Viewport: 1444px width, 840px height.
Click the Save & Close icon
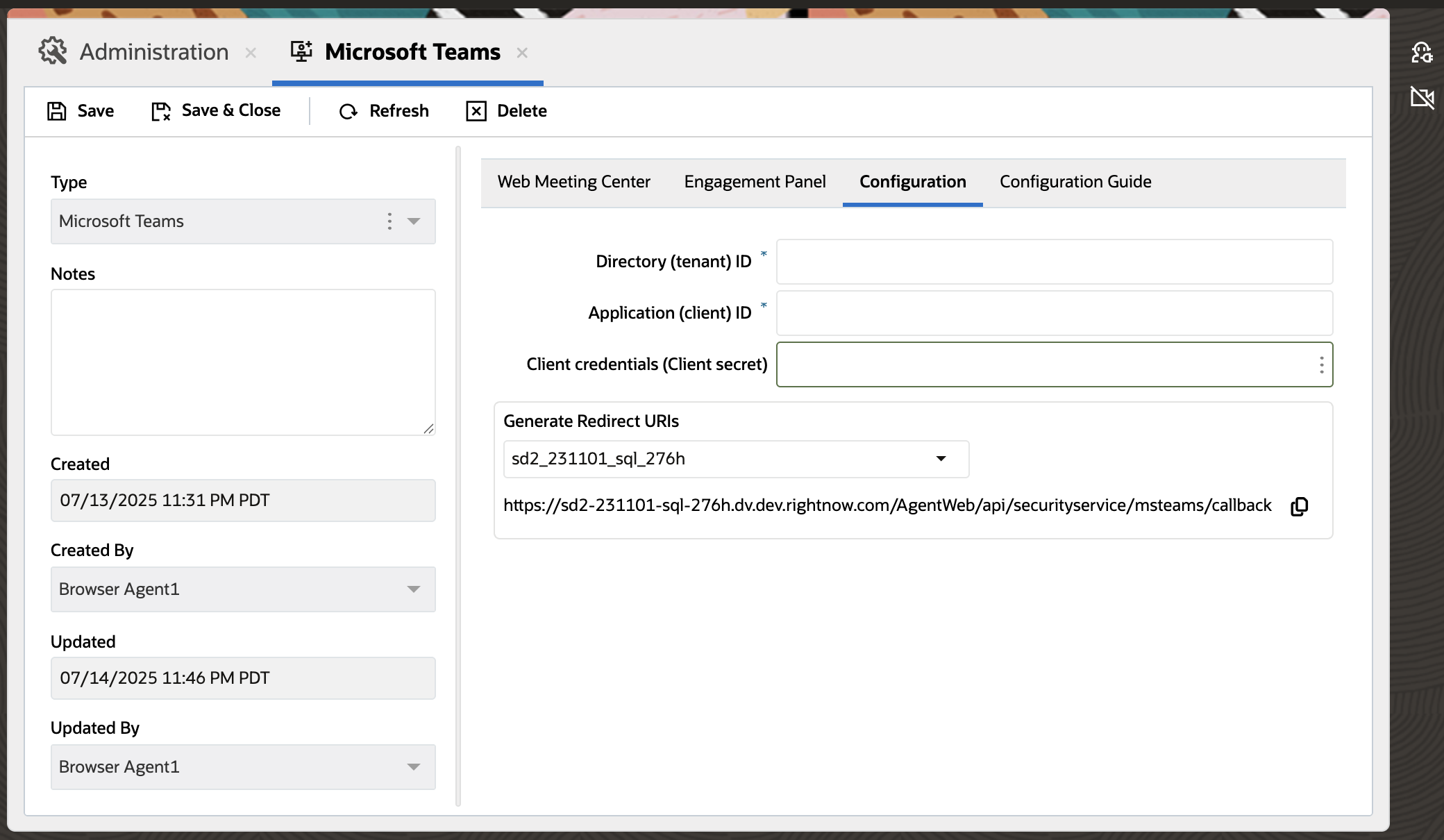[x=159, y=110]
